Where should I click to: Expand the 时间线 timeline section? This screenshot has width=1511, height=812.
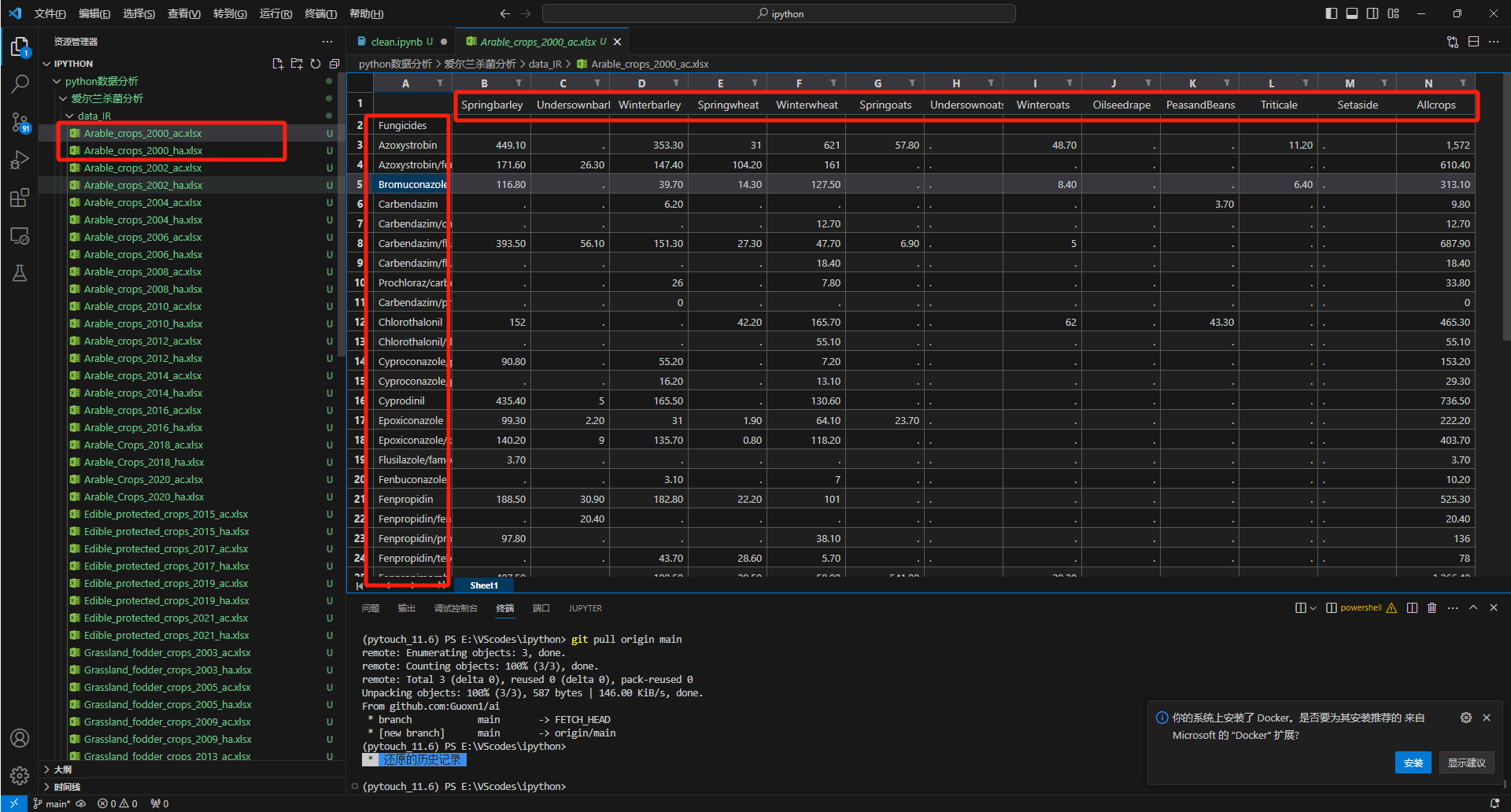point(46,787)
